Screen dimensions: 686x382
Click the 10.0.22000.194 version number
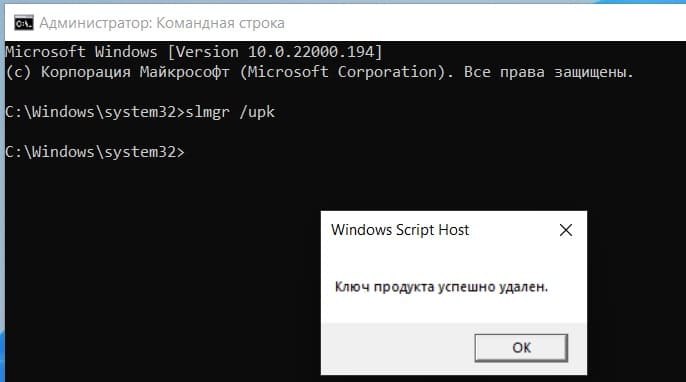pos(310,52)
